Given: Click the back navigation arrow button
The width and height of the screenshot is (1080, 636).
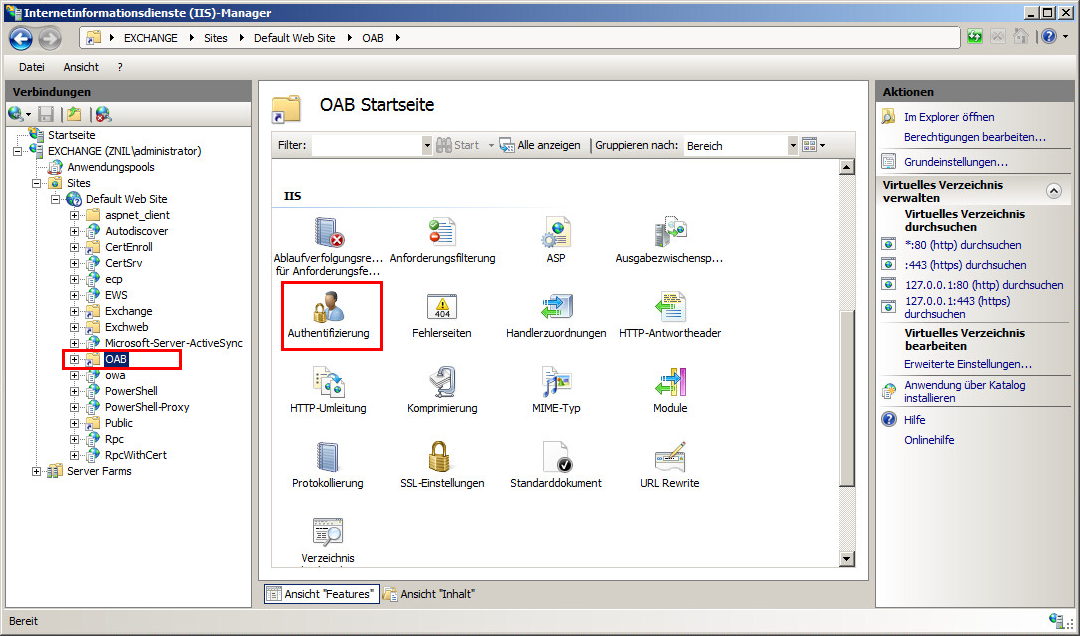Looking at the screenshot, I should [22, 38].
